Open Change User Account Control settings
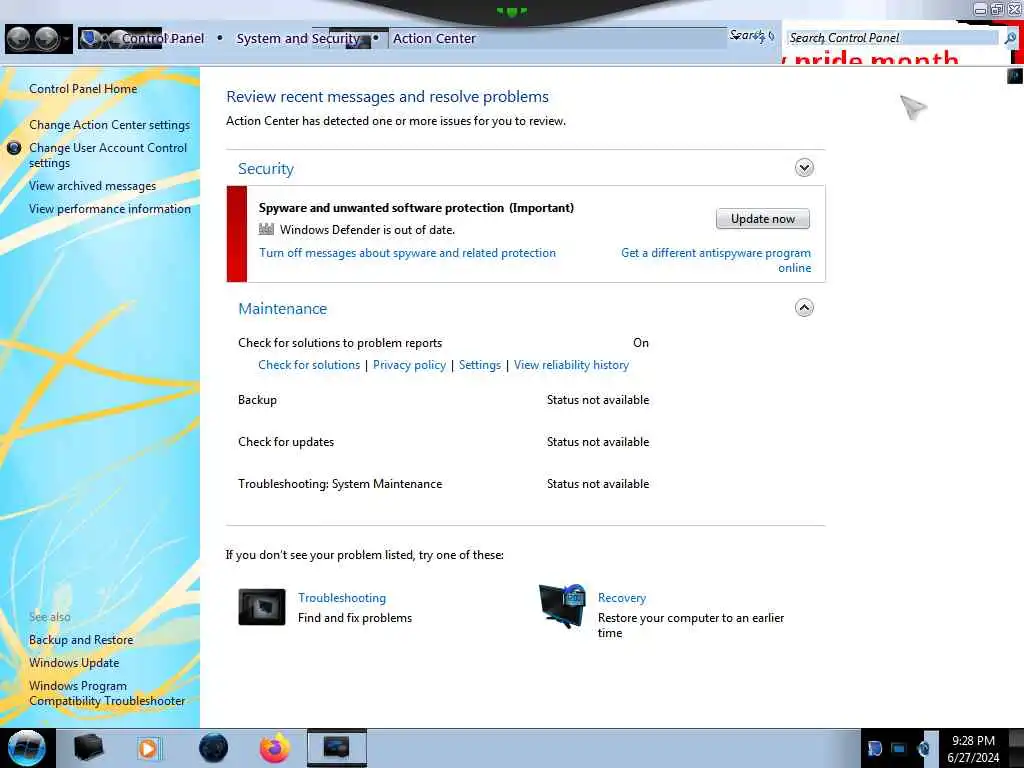Viewport: 1024px width, 768px height. [x=108, y=155]
